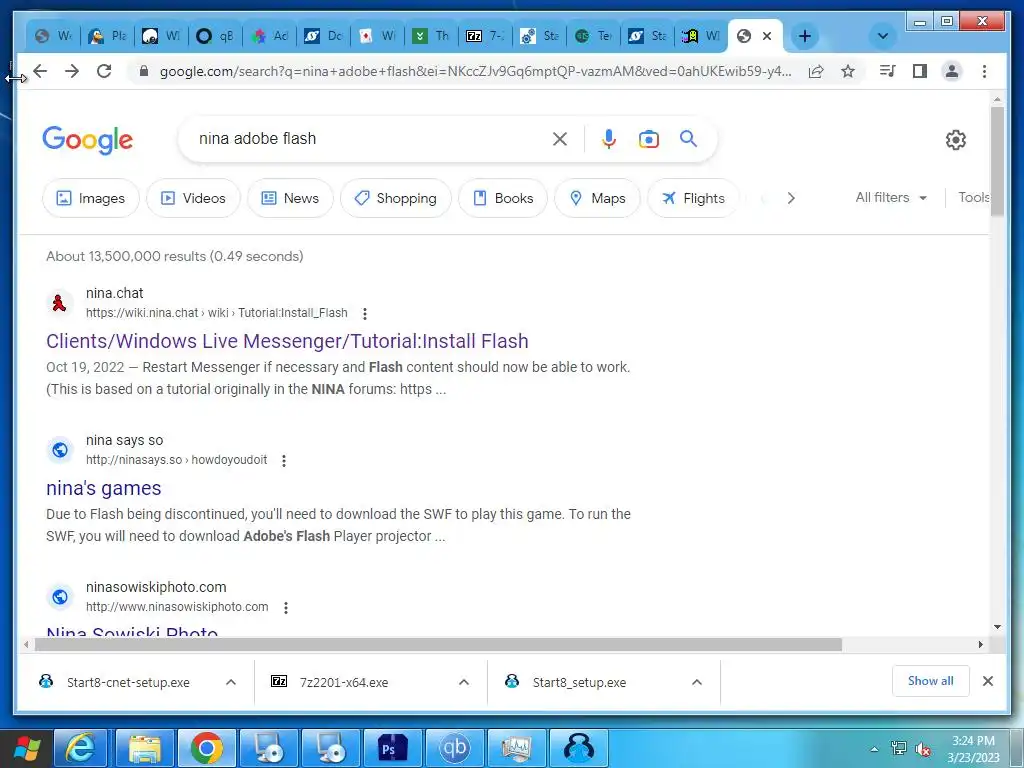Open options for ninasays.so result
The width and height of the screenshot is (1024, 768).
(x=283, y=460)
